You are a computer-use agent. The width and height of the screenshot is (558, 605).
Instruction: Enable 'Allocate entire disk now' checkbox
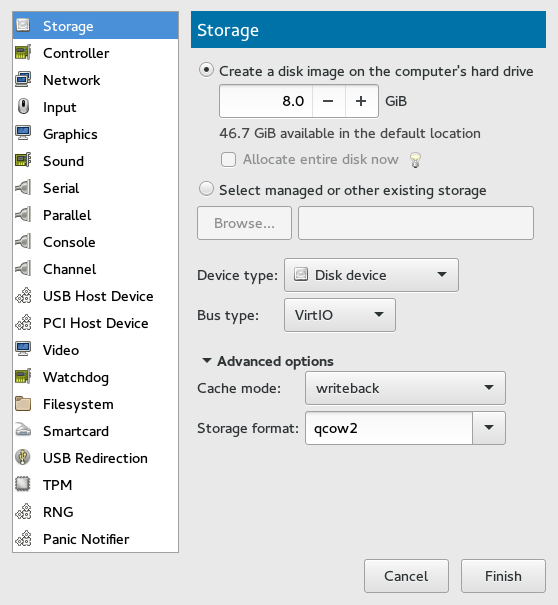tap(228, 159)
